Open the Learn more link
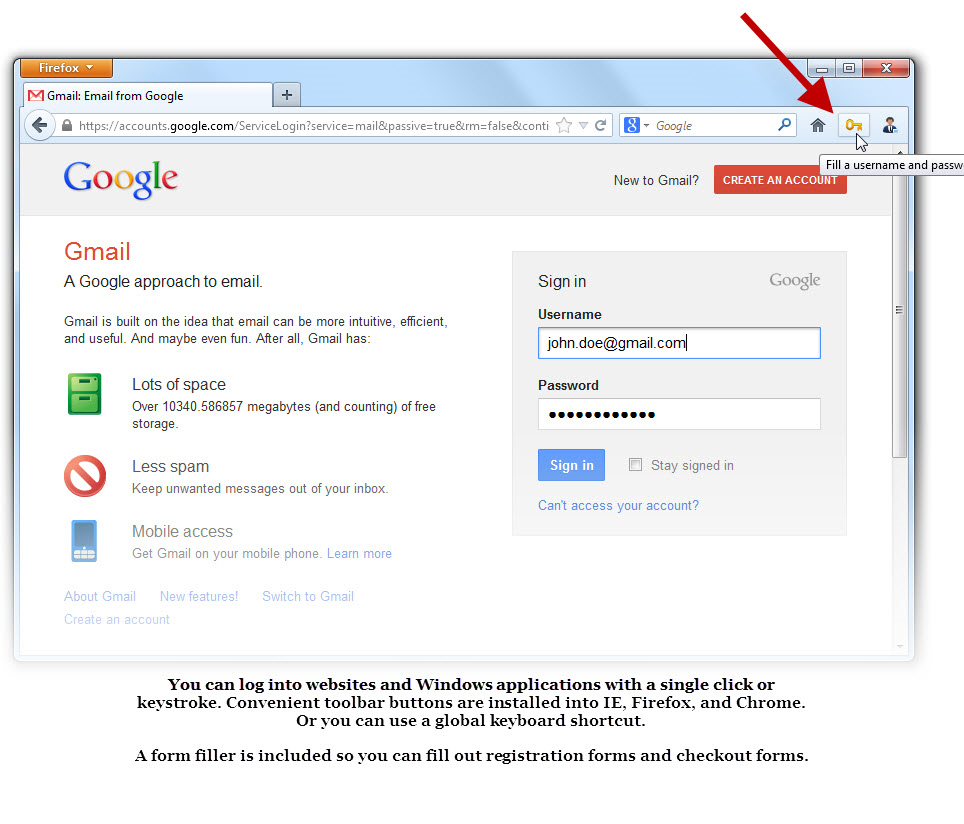This screenshot has height=824, width=964. (x=359, y=553)
